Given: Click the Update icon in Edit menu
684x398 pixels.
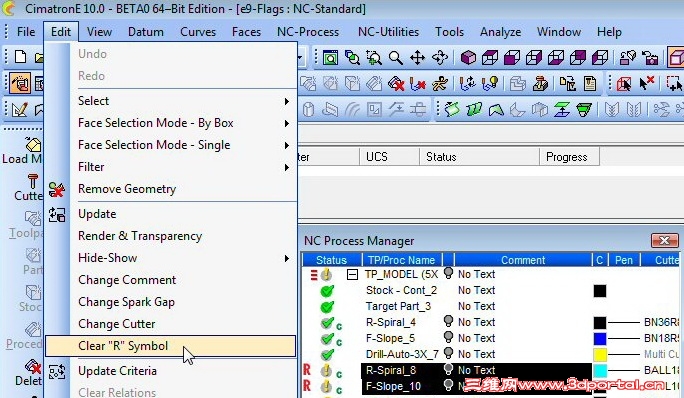Looking at the screenshot, I should tap(57, 214).
